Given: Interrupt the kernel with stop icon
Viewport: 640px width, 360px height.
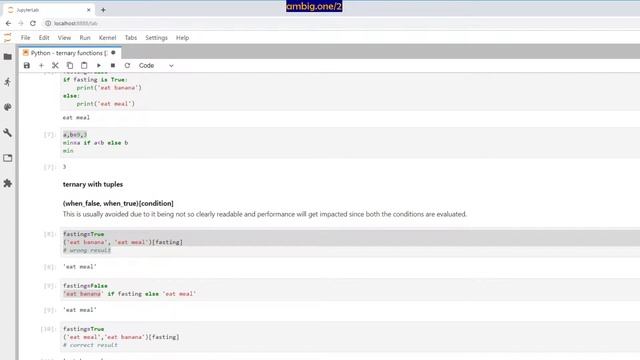Looking at the screenshot, I should tap(113, 65).
